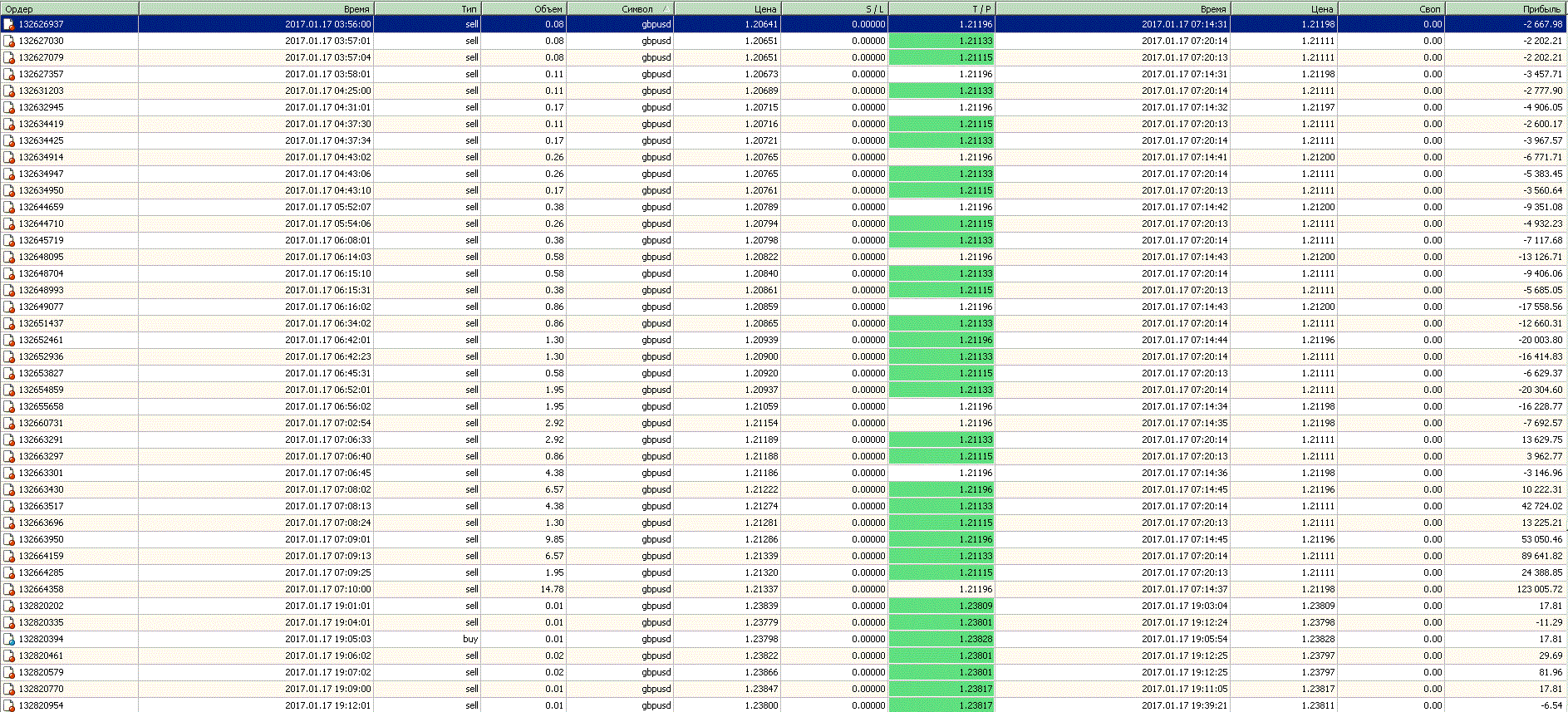Click the Своп column header
Image resolution: width=1568 pixels, height=712 pixels.
[1392, 8]
